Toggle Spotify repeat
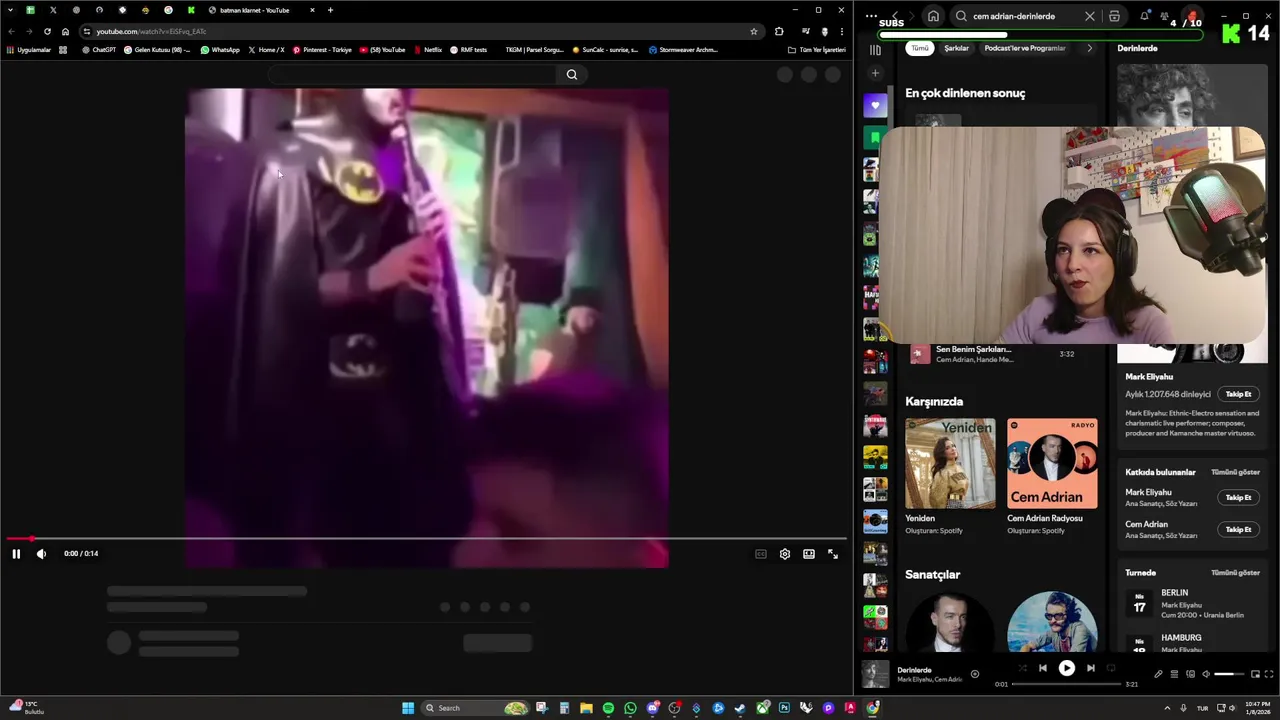 point(1111,668)
